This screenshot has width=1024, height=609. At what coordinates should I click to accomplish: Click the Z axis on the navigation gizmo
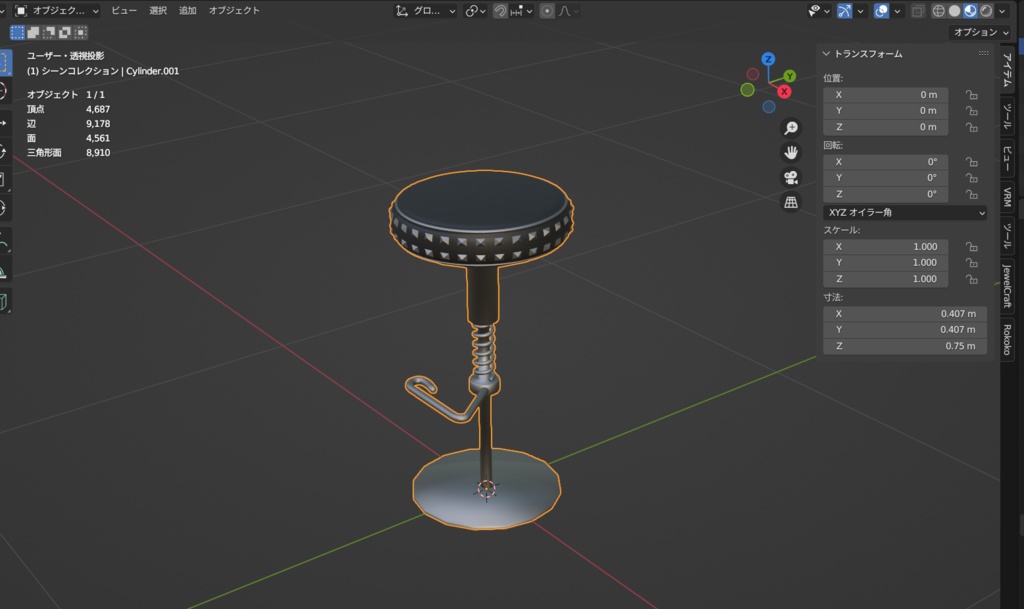pos(767,58)
